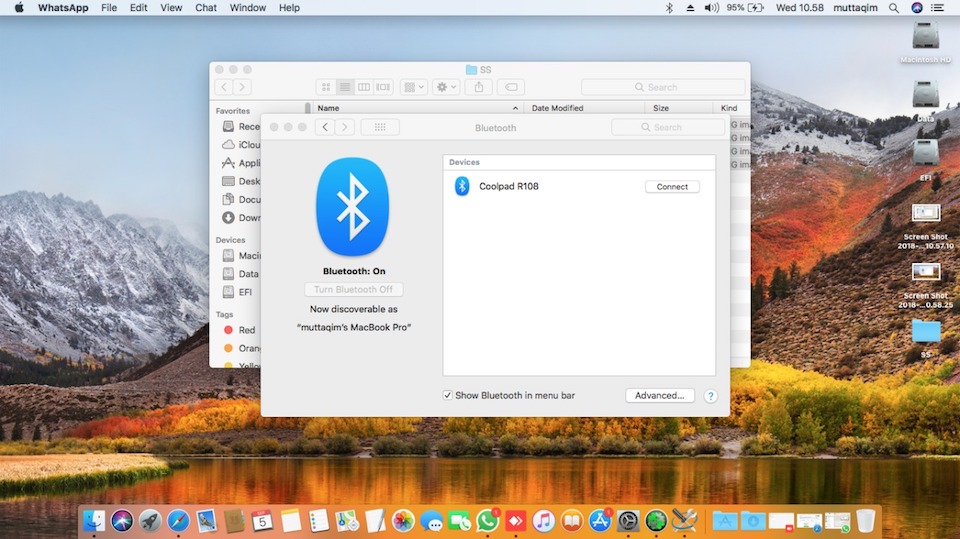Click the battery status in the menu bar
960x539 pixels.
pyautogui.click(x=745, y=8)
